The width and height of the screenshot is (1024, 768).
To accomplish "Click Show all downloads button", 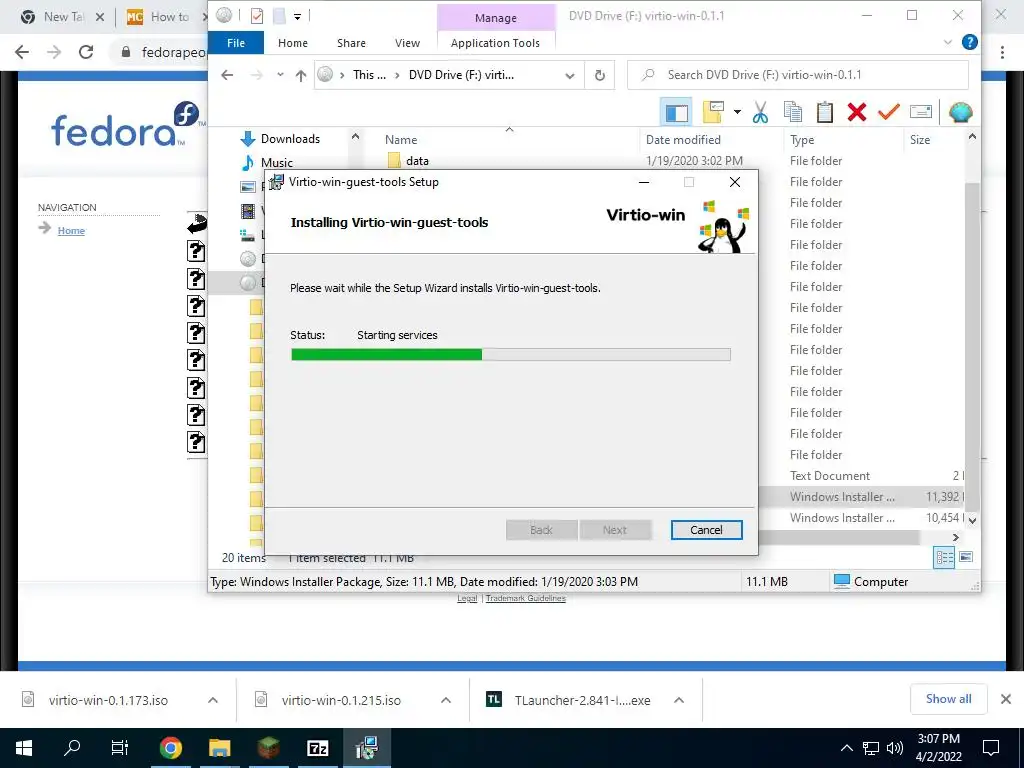I will tap(948, 699).
